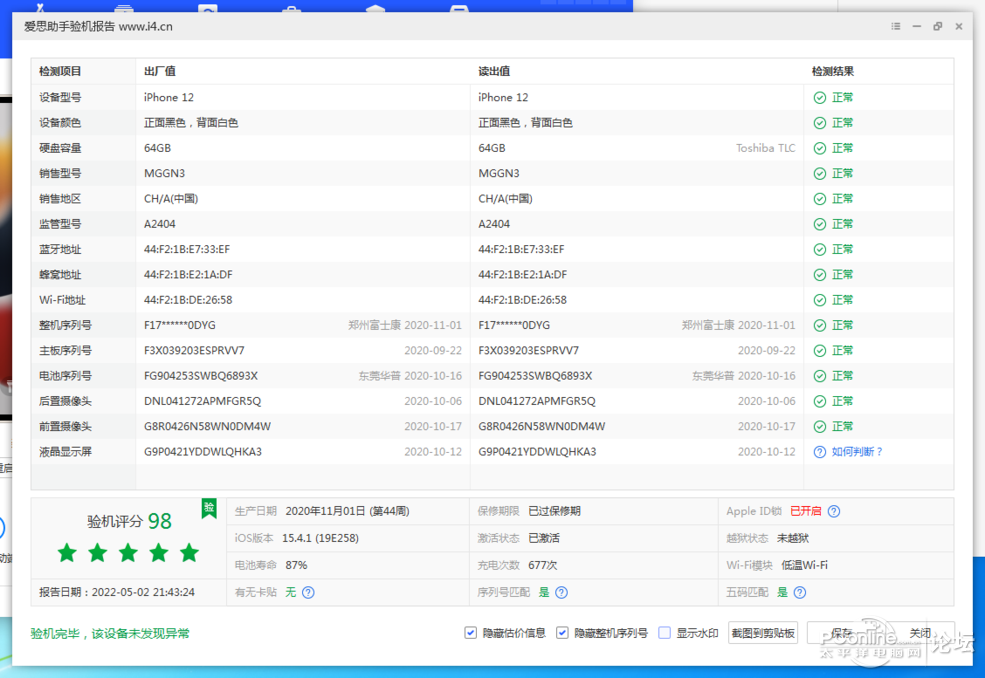Click the green 验 badge by the score
The width and height of the screenshot is (985, 678).
pyautogui.click(x=209, y=508)
